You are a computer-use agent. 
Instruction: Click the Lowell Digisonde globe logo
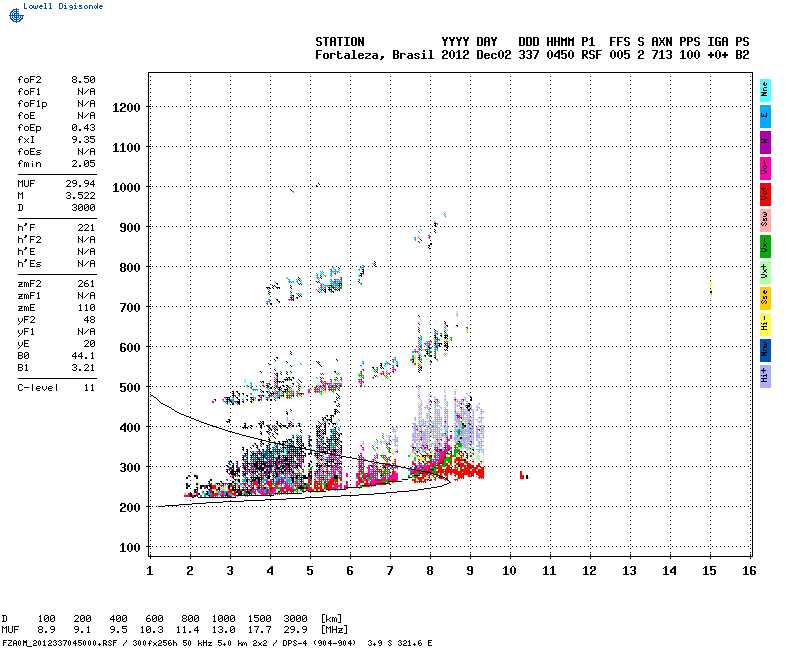tap(16, 15)
